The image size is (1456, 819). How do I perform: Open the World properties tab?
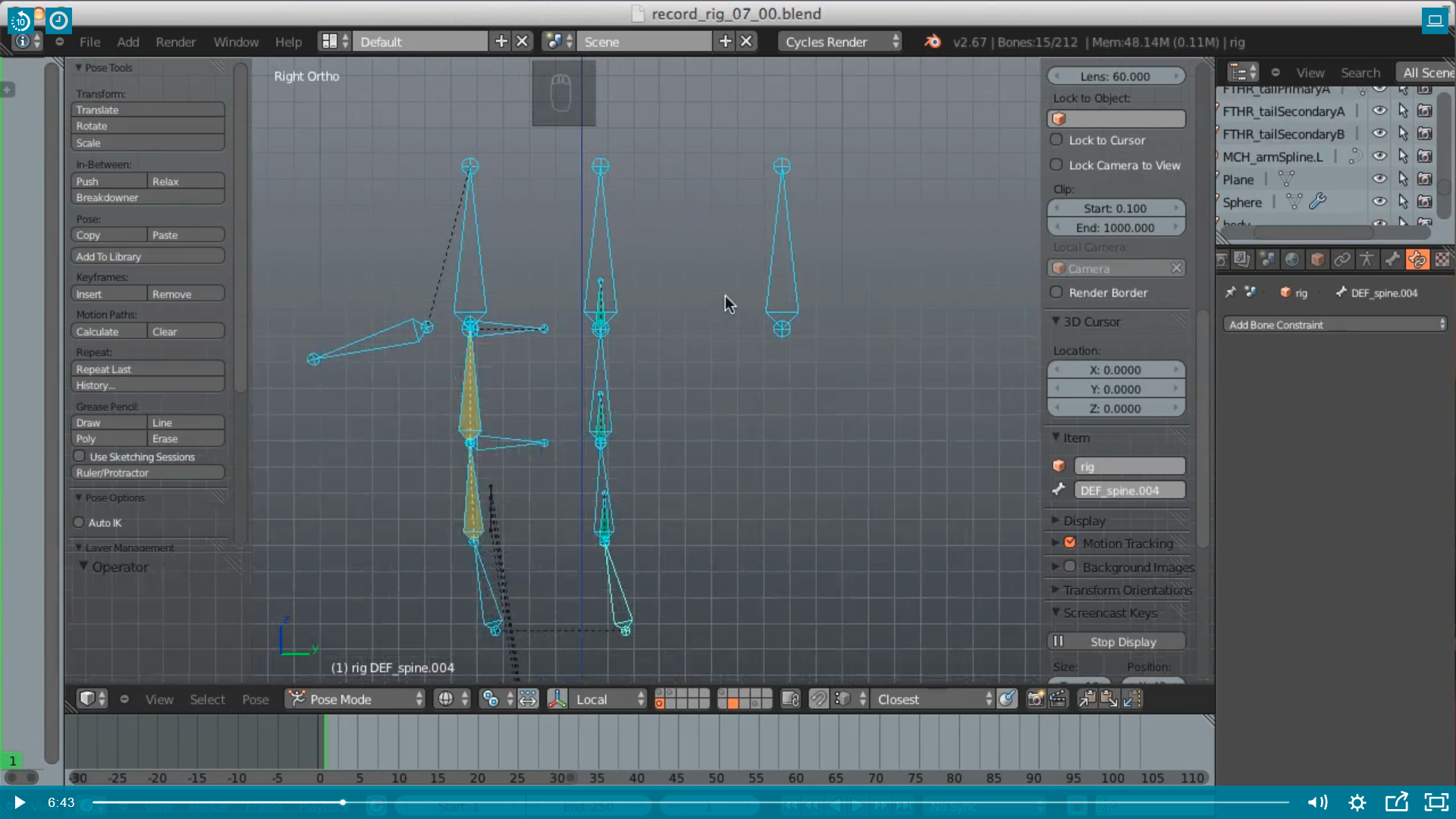1291,260
